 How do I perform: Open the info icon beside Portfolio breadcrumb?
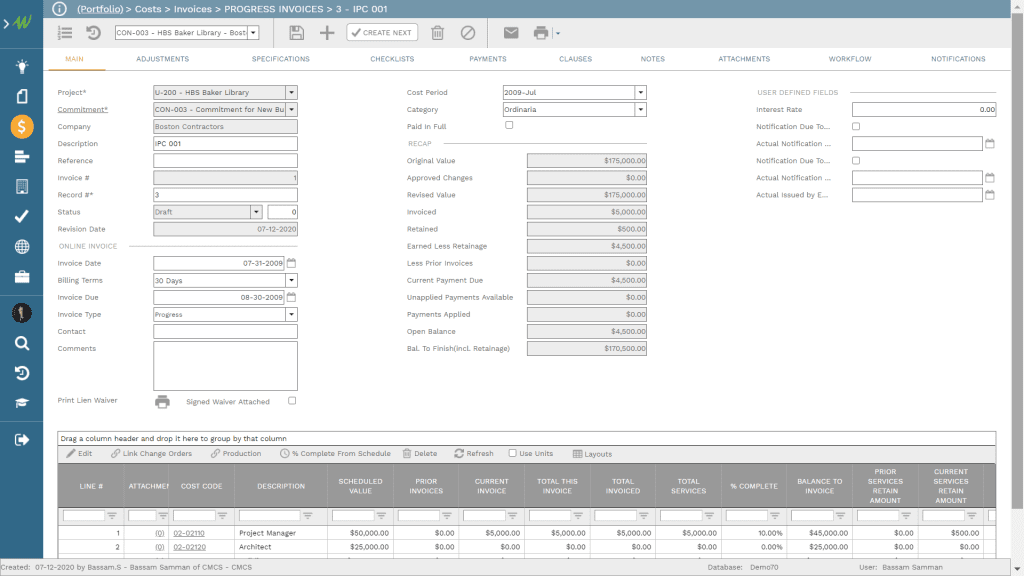[x=59, y=8]
